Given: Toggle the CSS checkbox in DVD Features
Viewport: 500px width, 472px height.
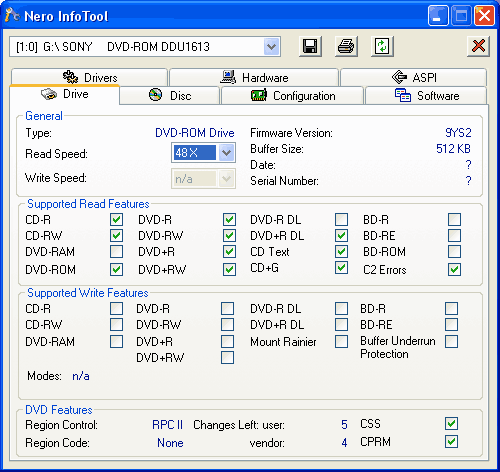Looking at the screenshot, I should click(451, 424).
